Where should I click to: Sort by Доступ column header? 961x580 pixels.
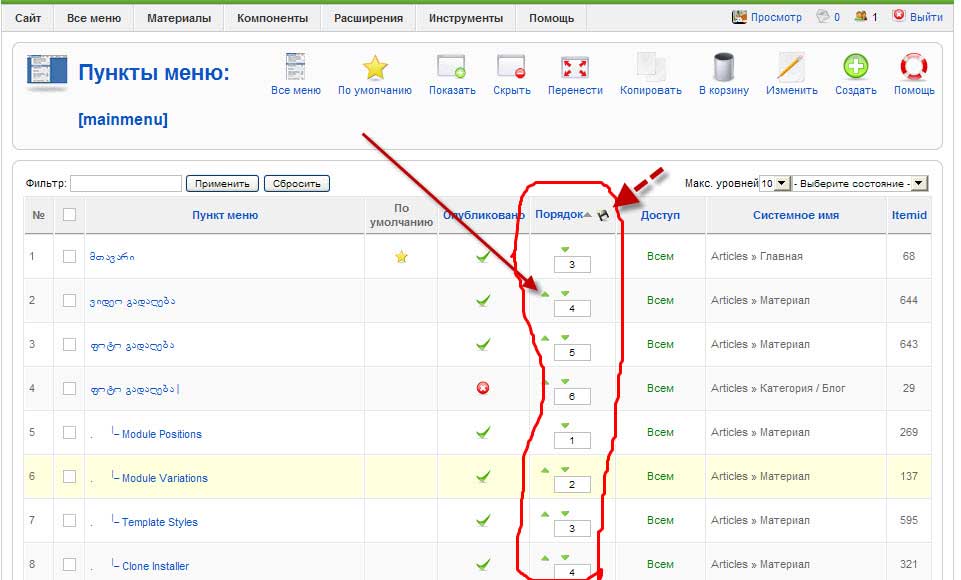pyautogui.click(x=660, y=215)
